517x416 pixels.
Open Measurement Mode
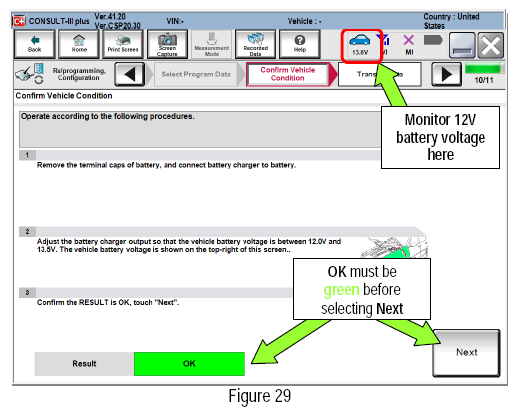pos(212,44)
